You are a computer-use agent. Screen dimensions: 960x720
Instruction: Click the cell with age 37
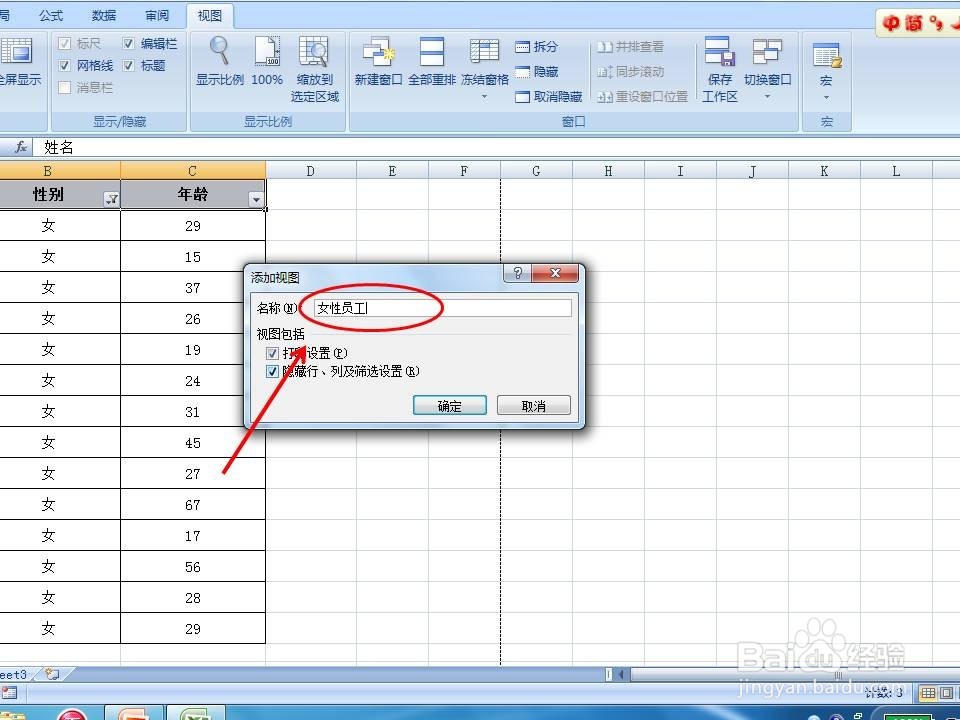(x=193, y=288)
